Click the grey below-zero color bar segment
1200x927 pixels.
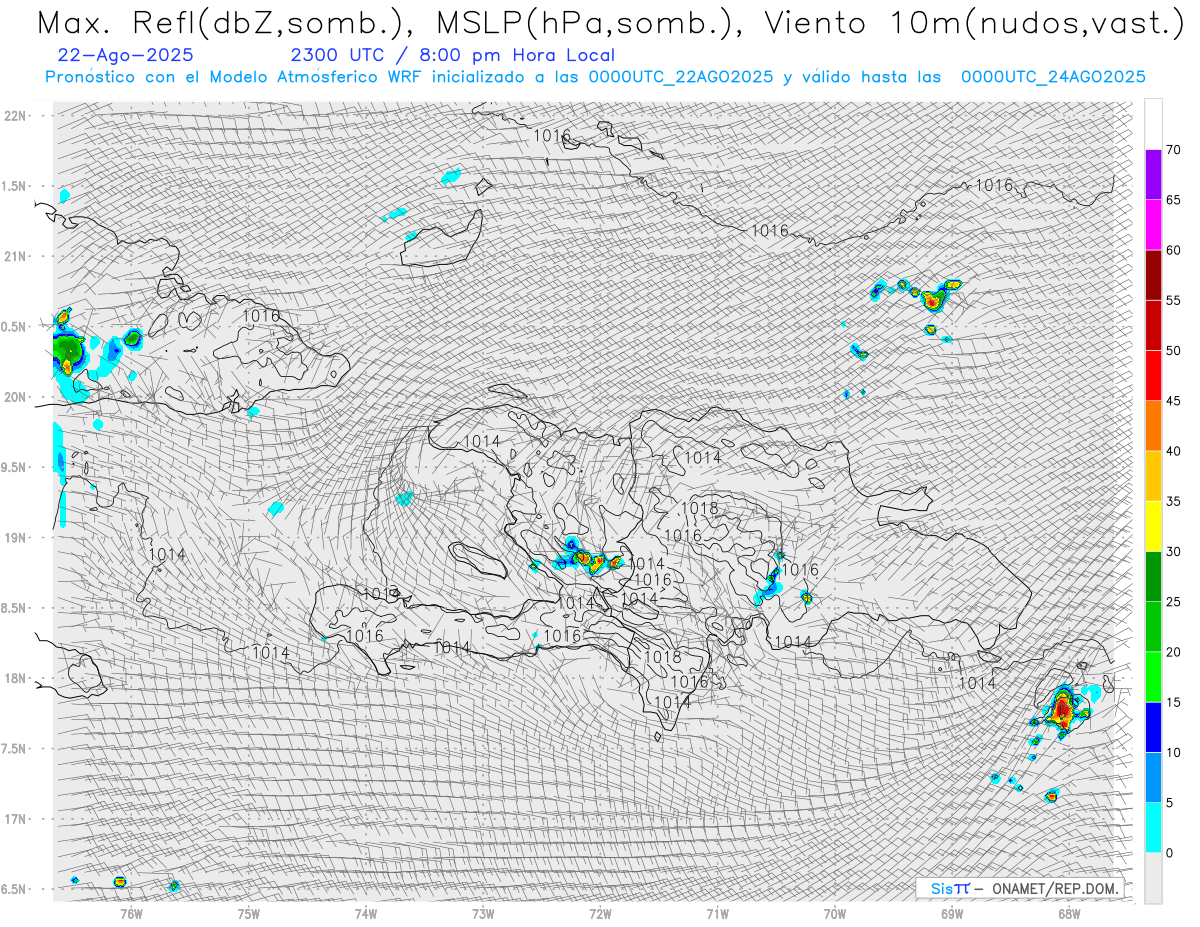[1153, 878]
